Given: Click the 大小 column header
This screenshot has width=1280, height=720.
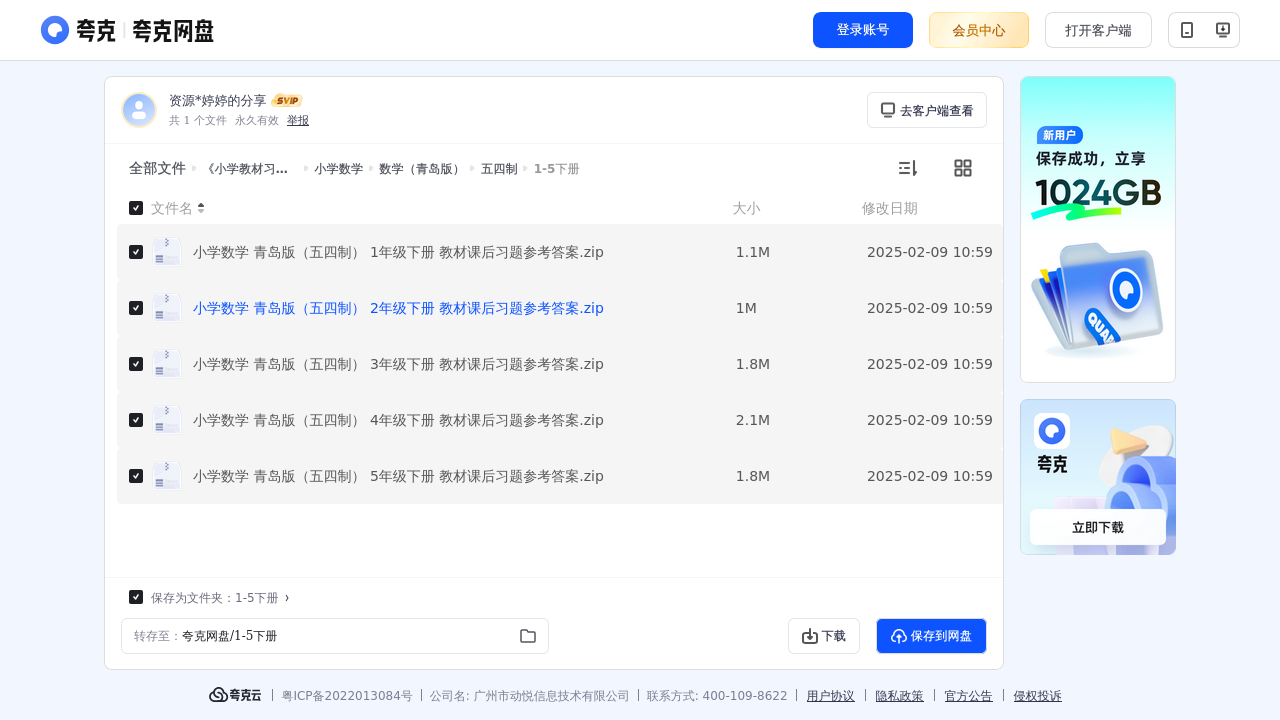Looking at the screenshot, I should pyautogui.click(x=746, y=208).
